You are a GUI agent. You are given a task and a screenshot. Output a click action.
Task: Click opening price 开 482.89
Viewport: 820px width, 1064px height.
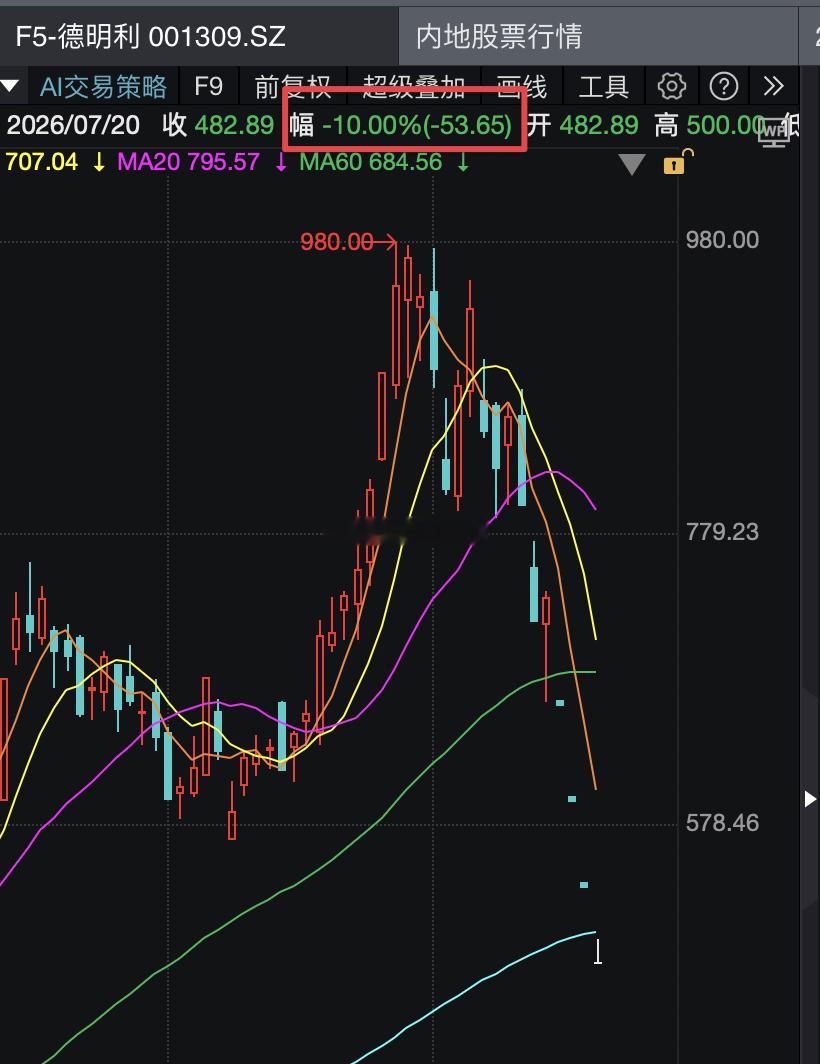pos(582,125)
